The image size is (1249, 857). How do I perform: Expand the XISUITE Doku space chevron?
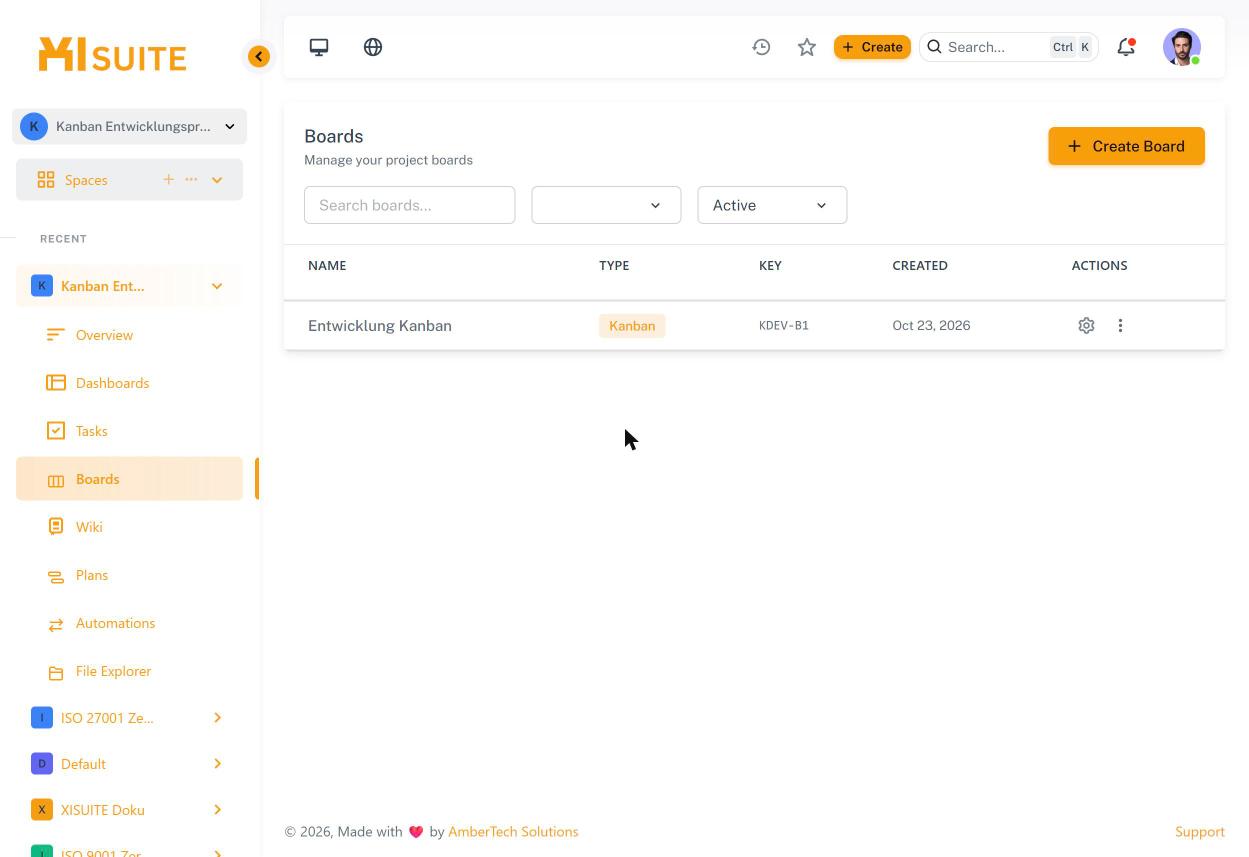pyautogui.click(x=217, y=810)
